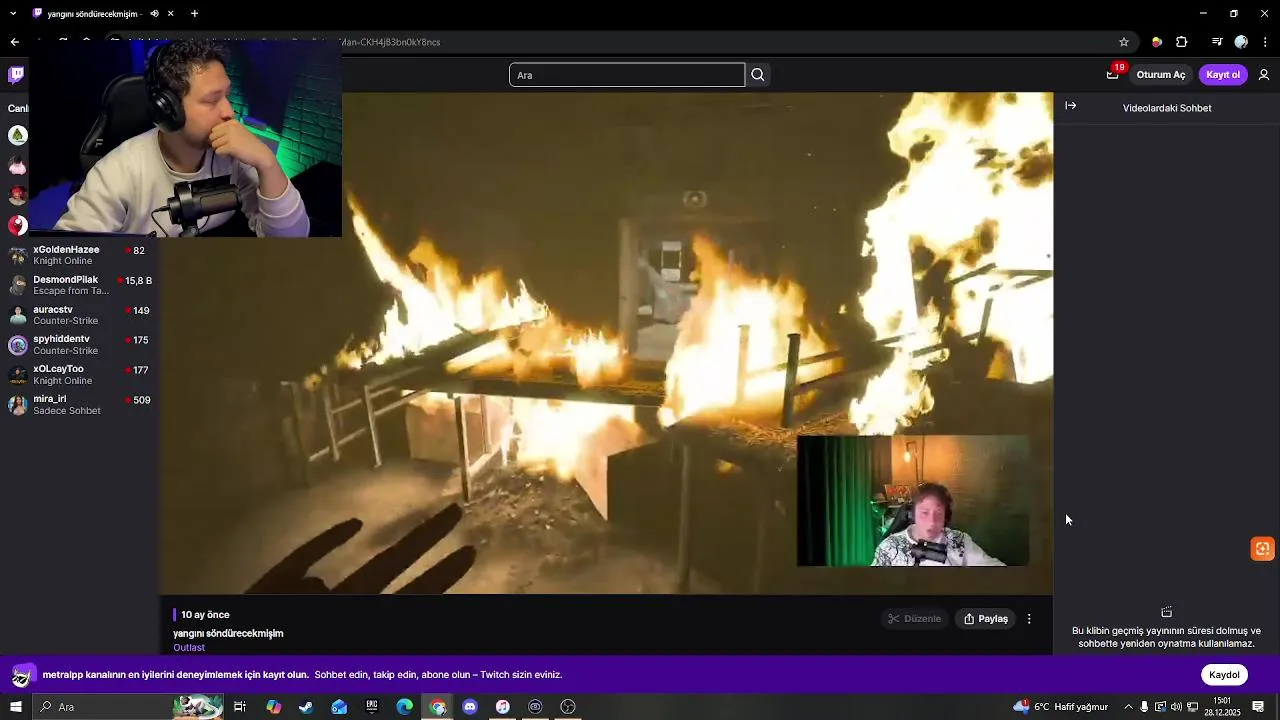Open Microsoft Edge from the taskbar

405,707
